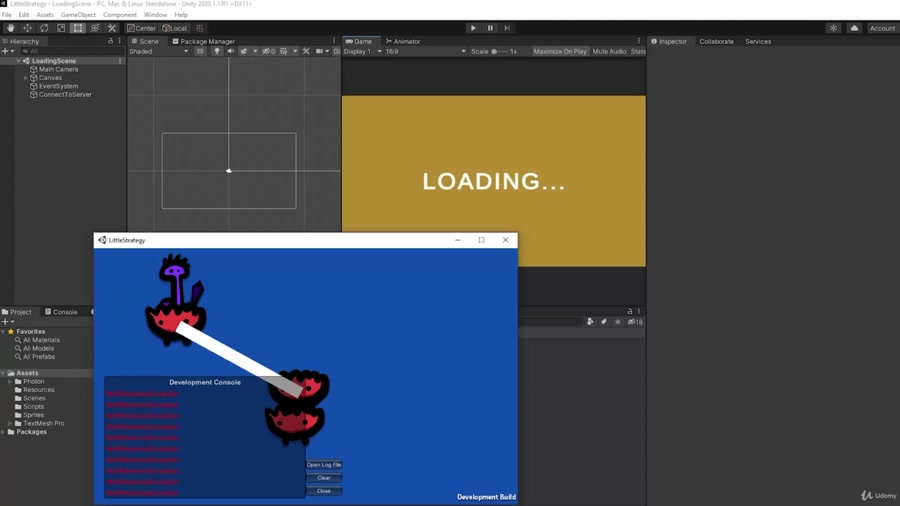The image size is (900, 506).
Task: Open the cloud Services icon
Action: coord(854,28)
